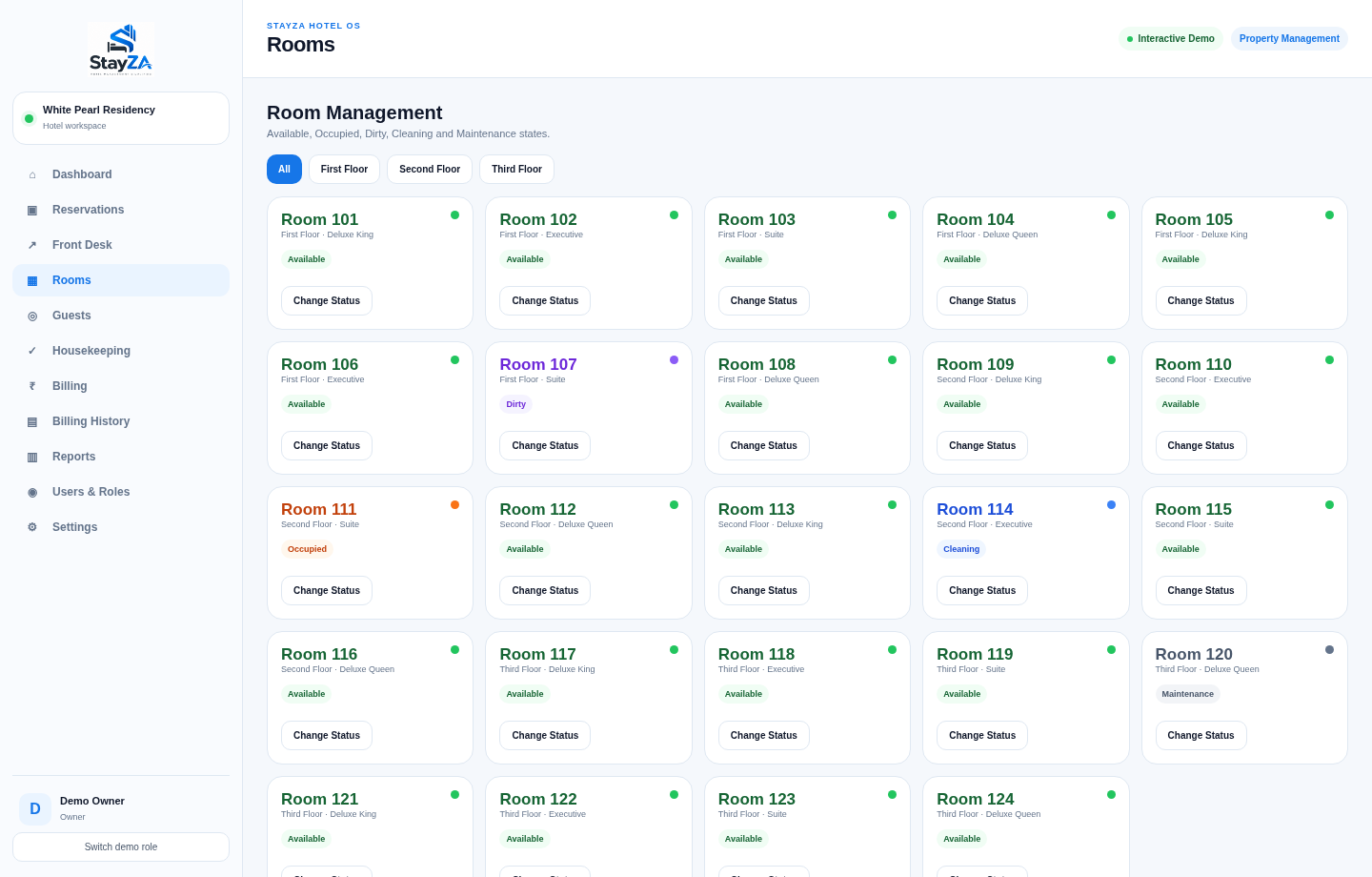Click the Housekeeping checkmark icon
The height and width of the screenshot is (877, 1372).
click(32, 351)
